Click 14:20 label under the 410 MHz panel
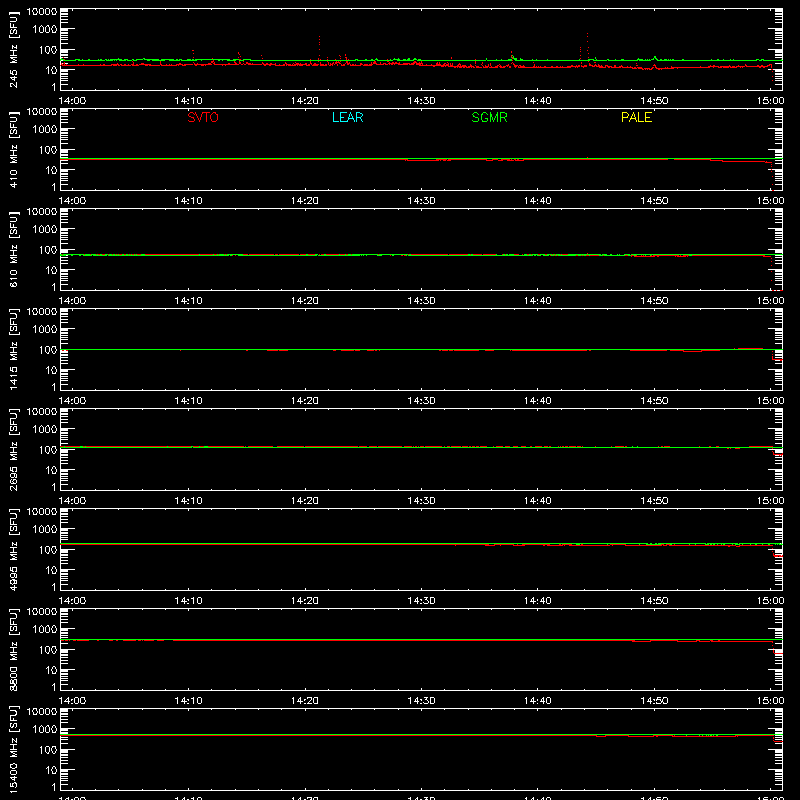Viewport: 800px width, 800px height. 305,201
